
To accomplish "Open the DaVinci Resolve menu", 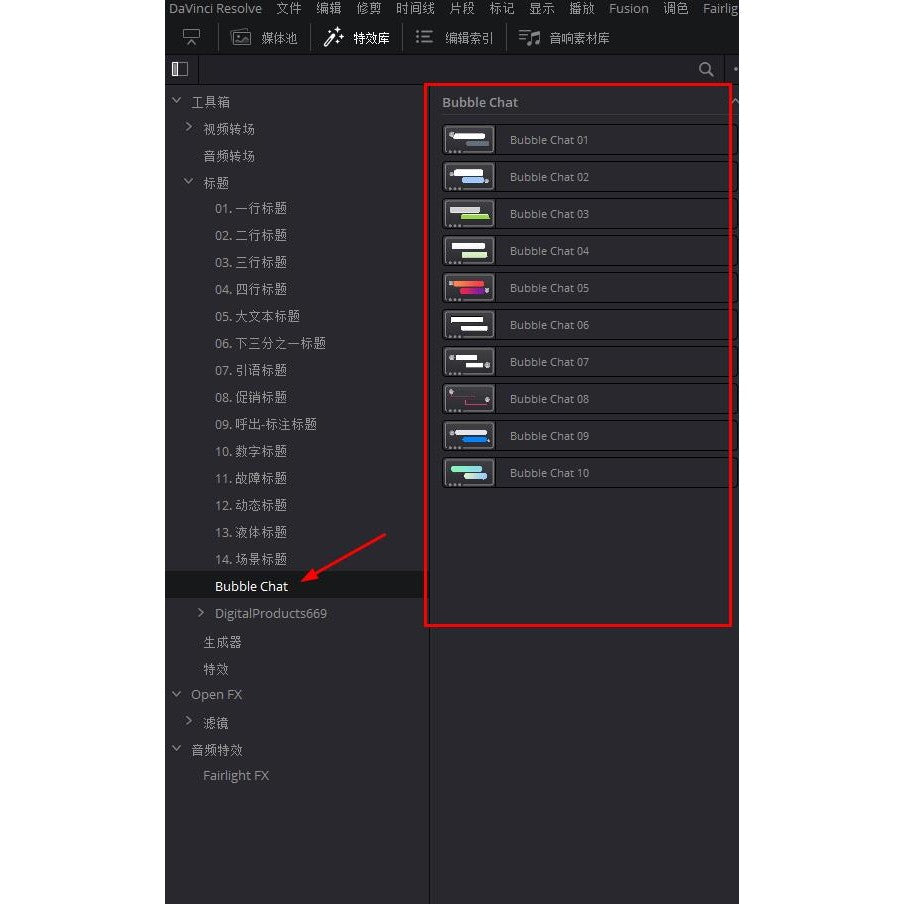I will coord(215,9).
